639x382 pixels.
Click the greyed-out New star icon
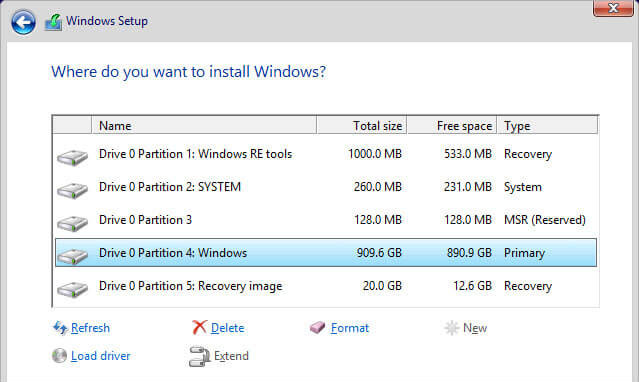[x=451, y=328]
